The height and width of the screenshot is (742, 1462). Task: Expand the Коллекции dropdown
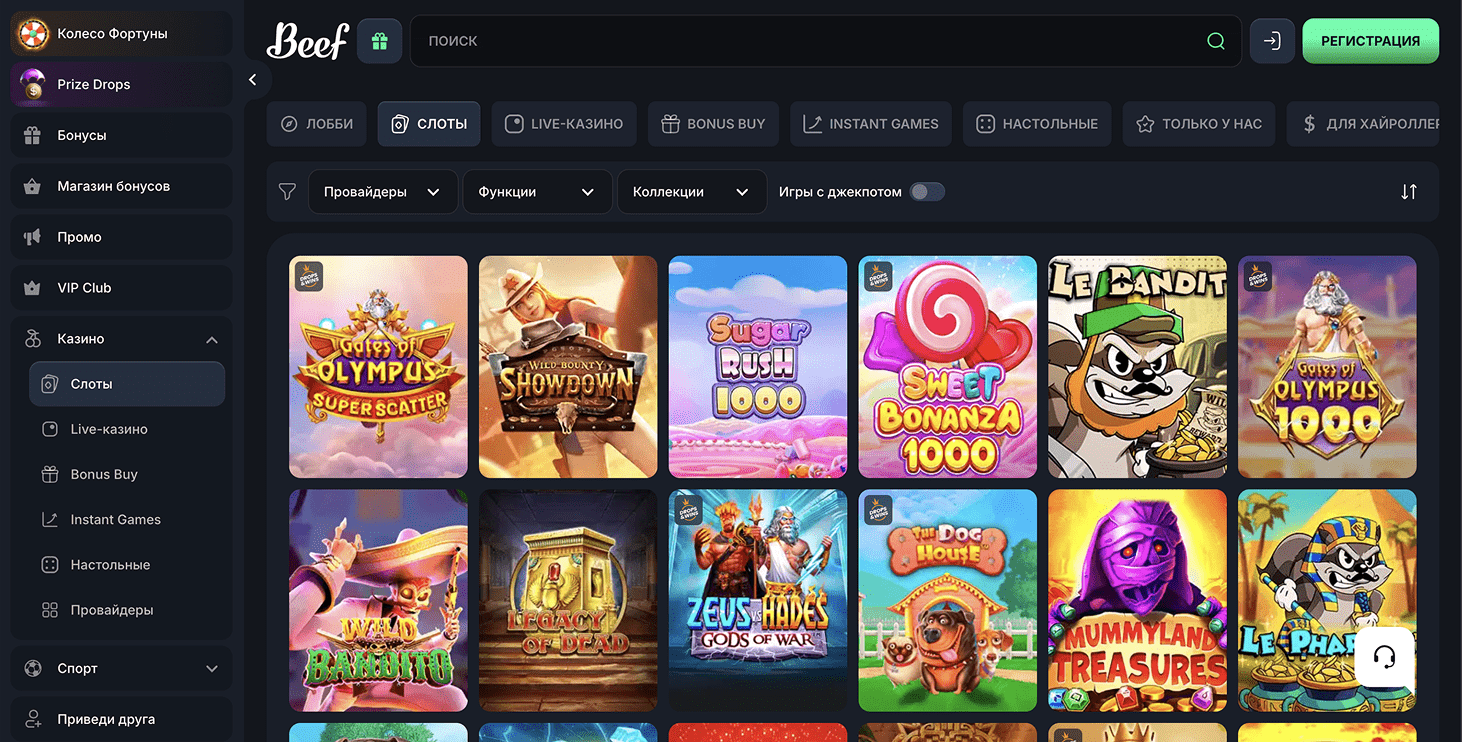click(x=692, y=192)
